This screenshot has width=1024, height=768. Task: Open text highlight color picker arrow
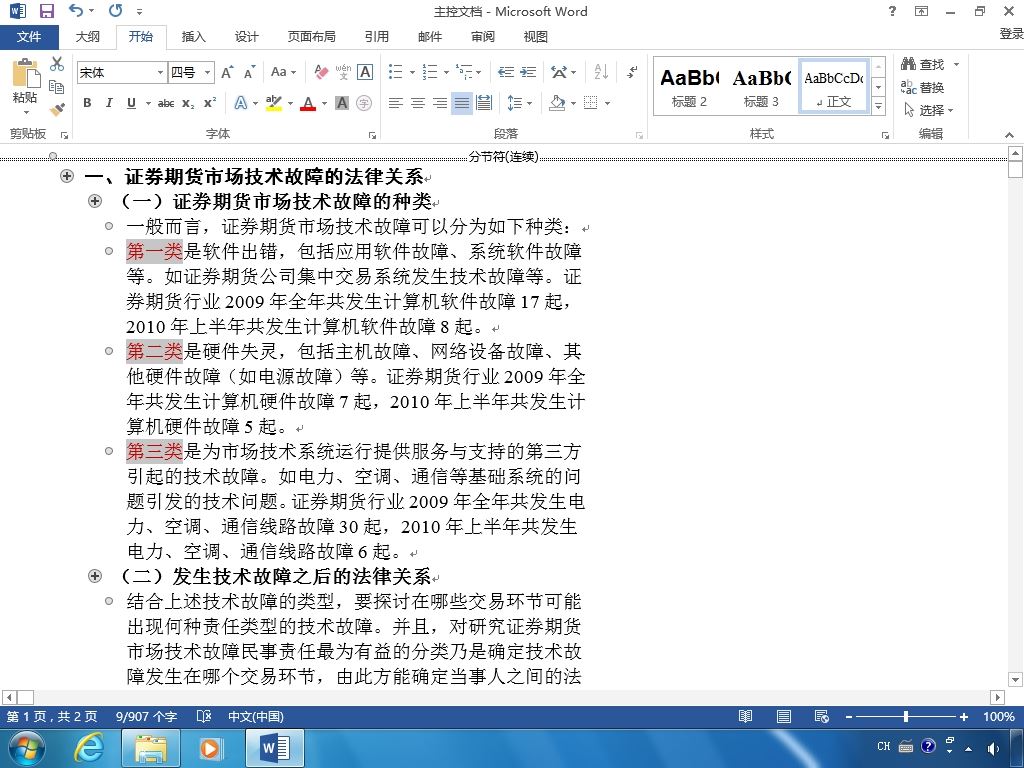[290, 103]
